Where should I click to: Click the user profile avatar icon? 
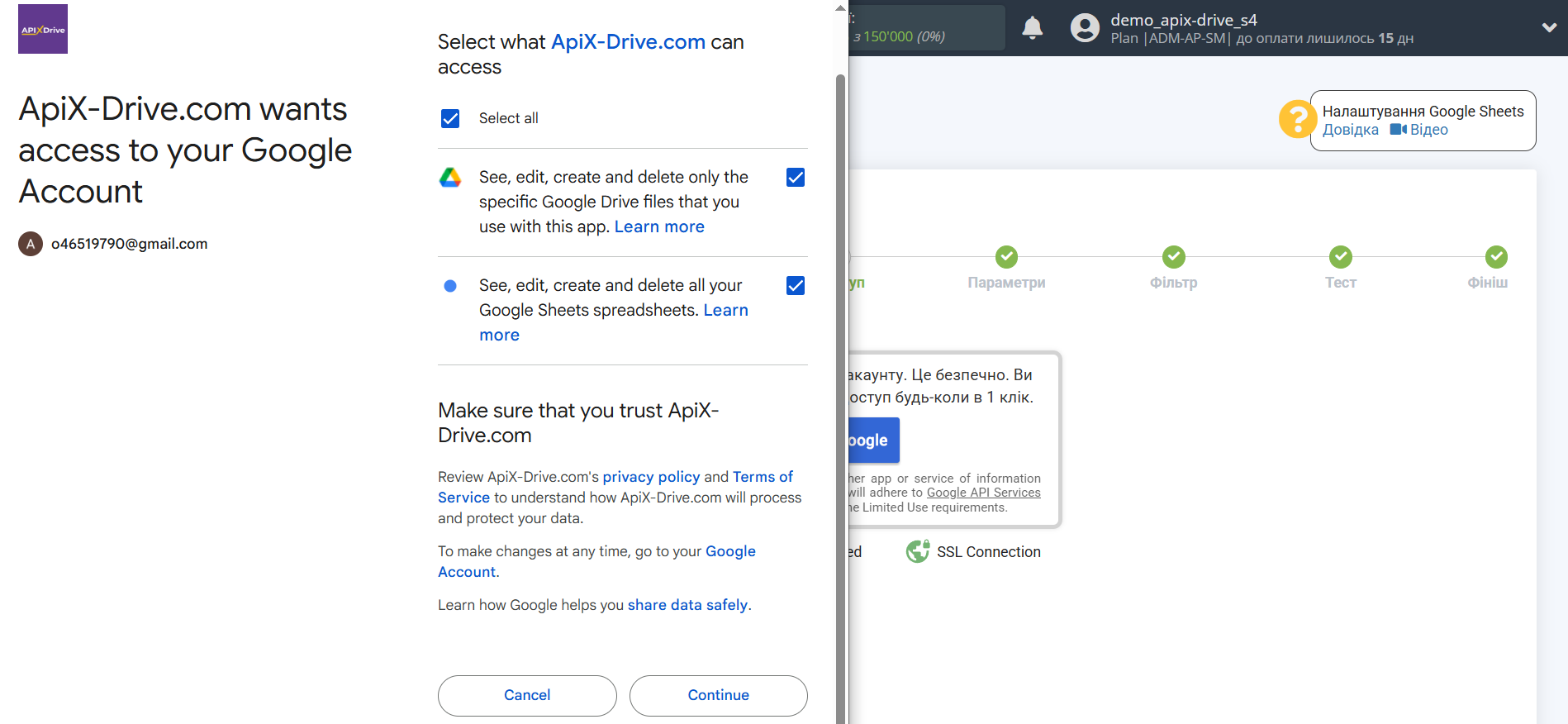point(1085,28)
